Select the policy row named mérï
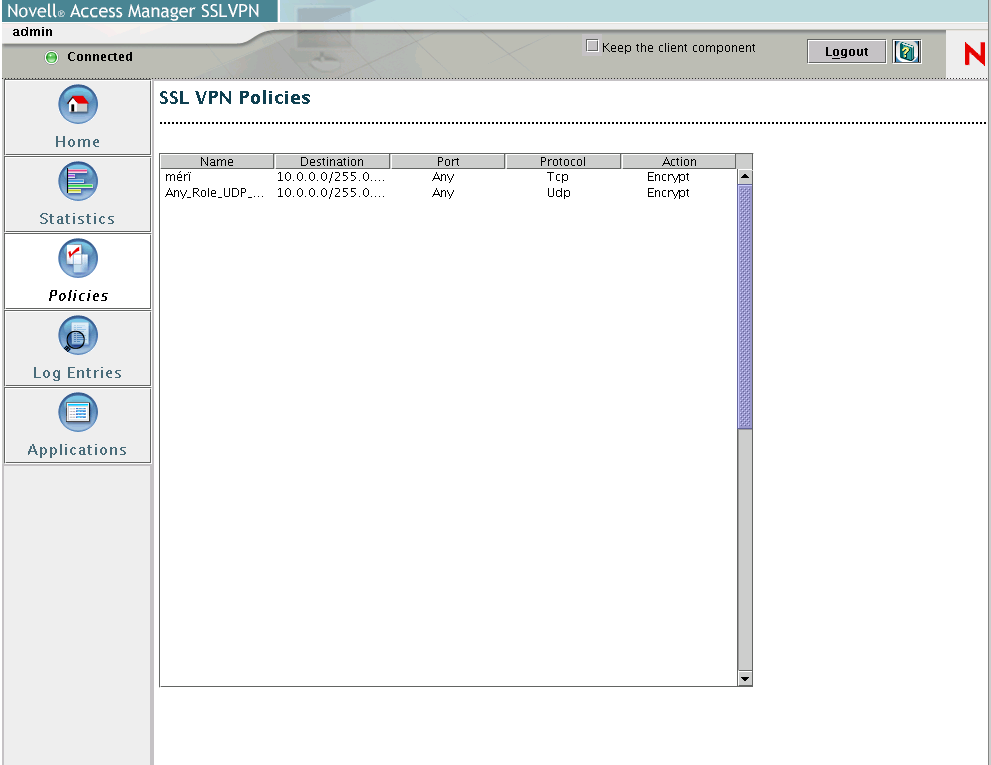Screen dimensions: 991x765 point(448,177)
